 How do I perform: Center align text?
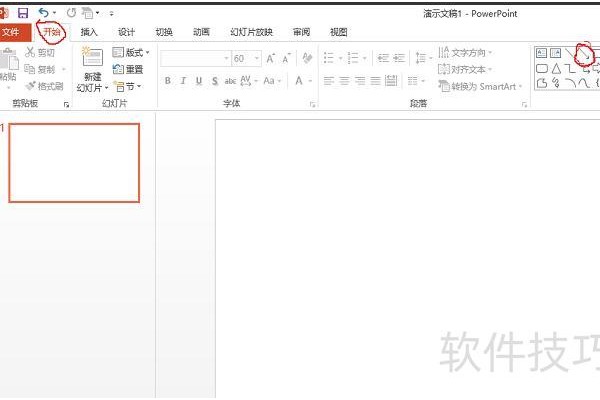tap(344, 81)
